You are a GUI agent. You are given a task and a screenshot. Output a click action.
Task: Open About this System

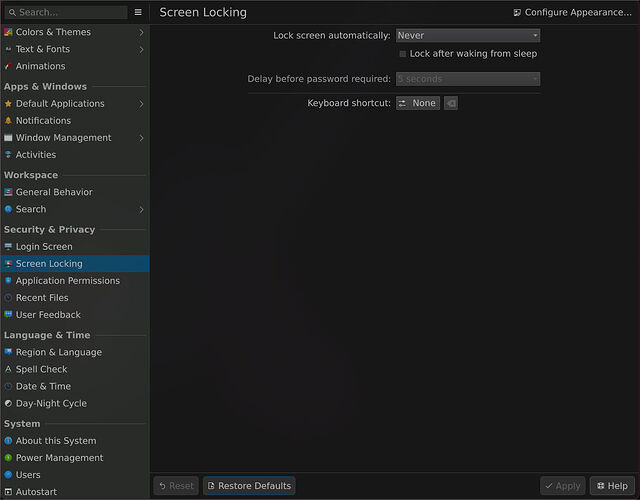coord(75,441)
